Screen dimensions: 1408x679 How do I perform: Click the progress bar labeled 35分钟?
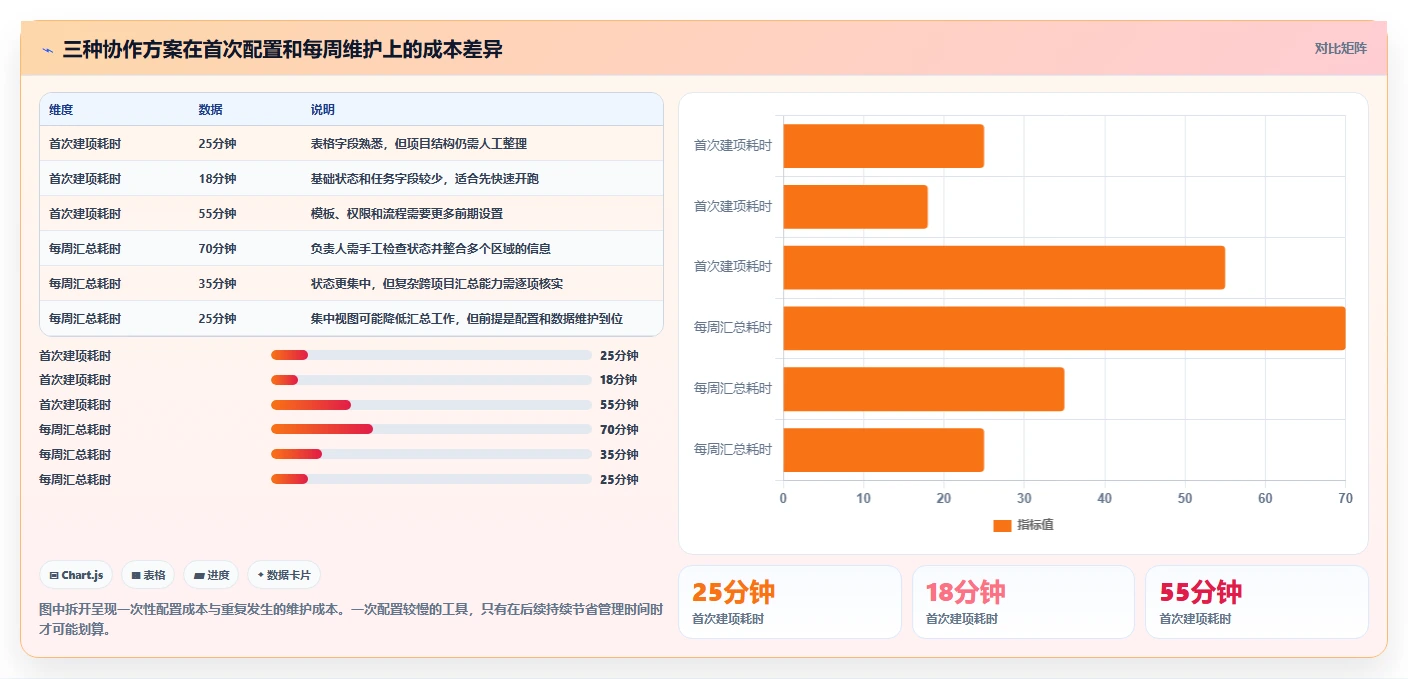pyautogui.click(x=431, y=454)
